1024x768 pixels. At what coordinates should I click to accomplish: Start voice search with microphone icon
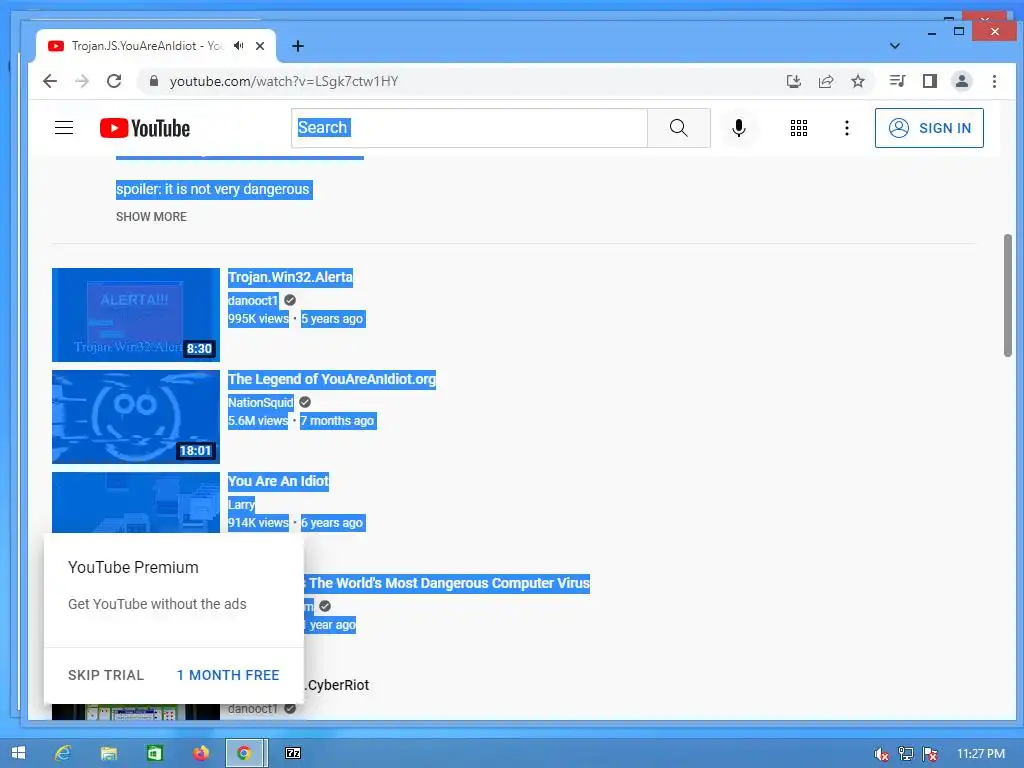(x=739, y=128)
